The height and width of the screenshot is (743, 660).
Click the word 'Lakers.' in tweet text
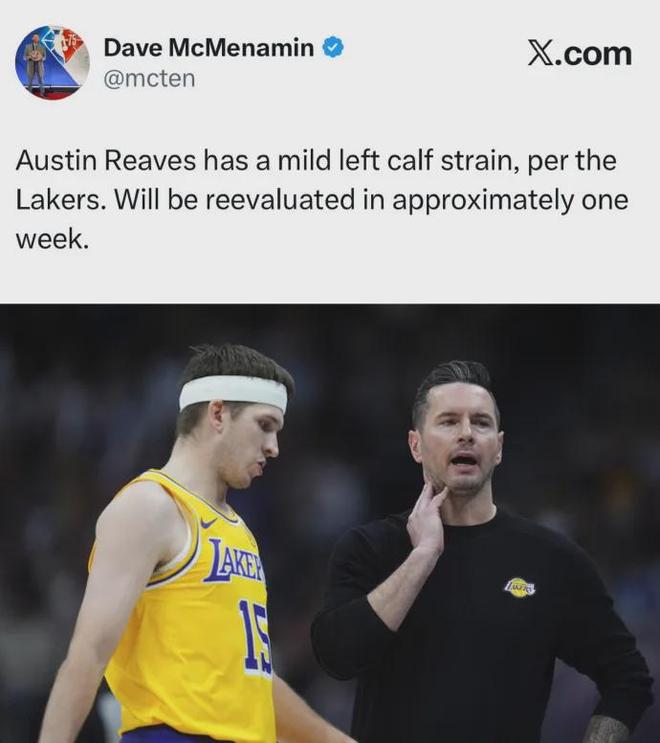coord(58,199)
